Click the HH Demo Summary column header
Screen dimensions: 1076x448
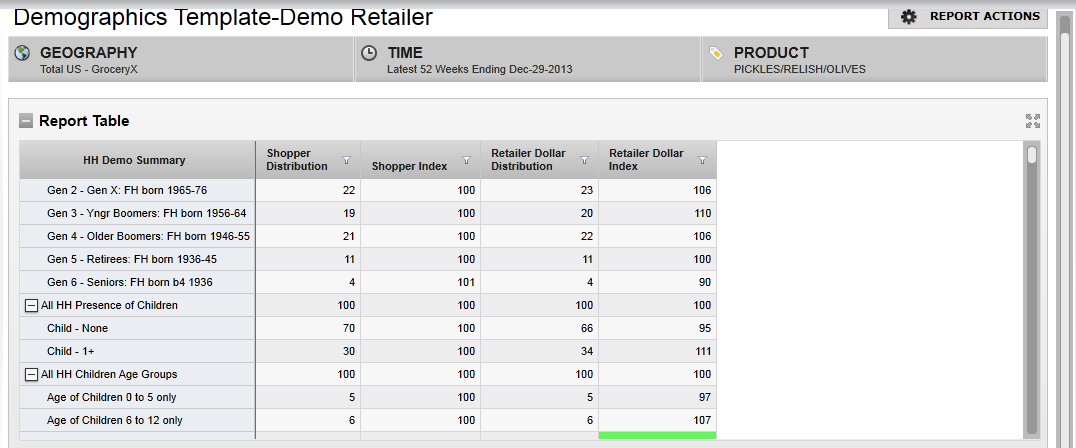134,160
